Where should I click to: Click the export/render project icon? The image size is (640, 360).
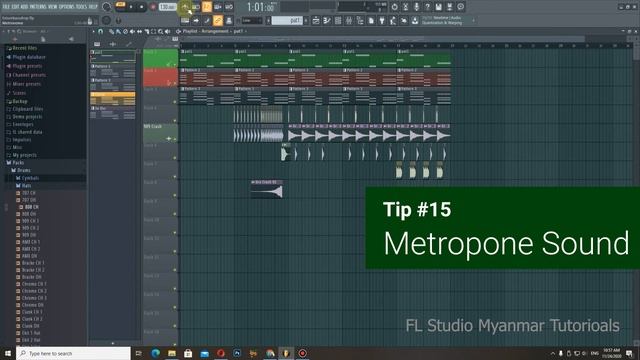449,7
